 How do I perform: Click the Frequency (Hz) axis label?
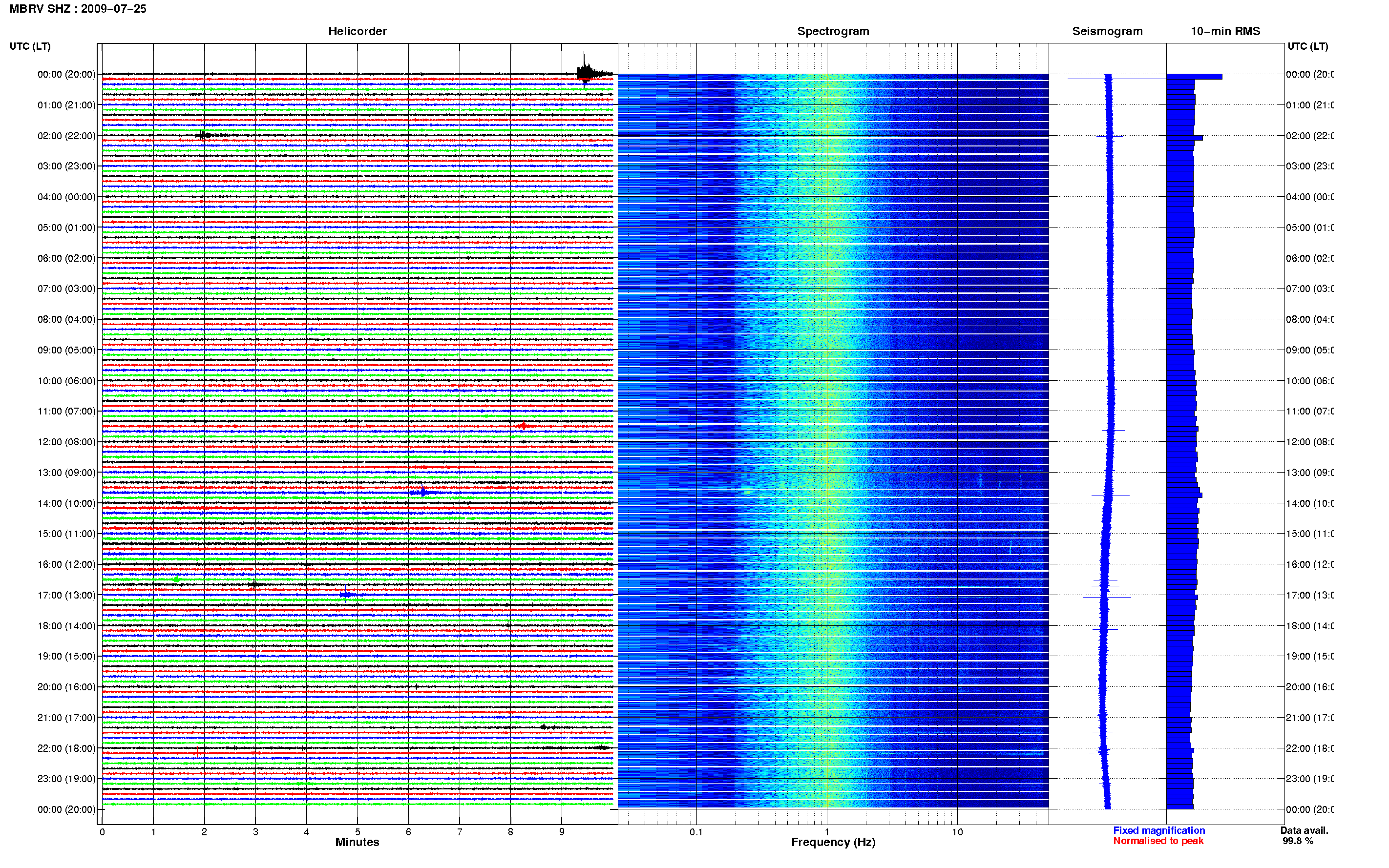pos(833,842)
